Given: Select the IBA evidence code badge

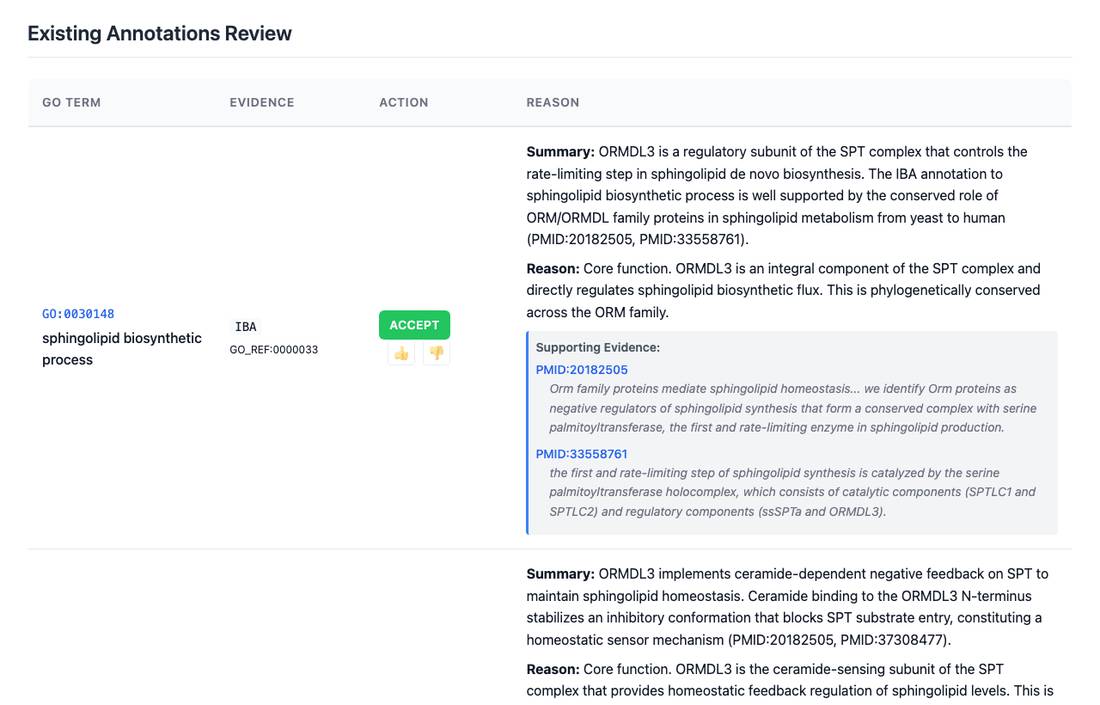Looking at the screenshot, I should click(x=246, y=326).
